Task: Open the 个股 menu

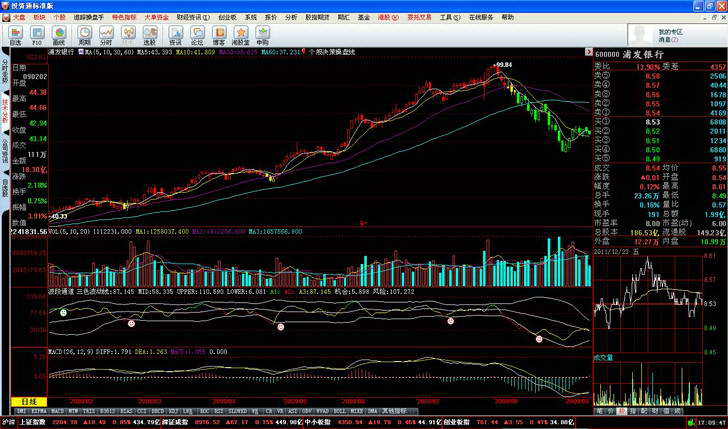Action: (59, 17)
